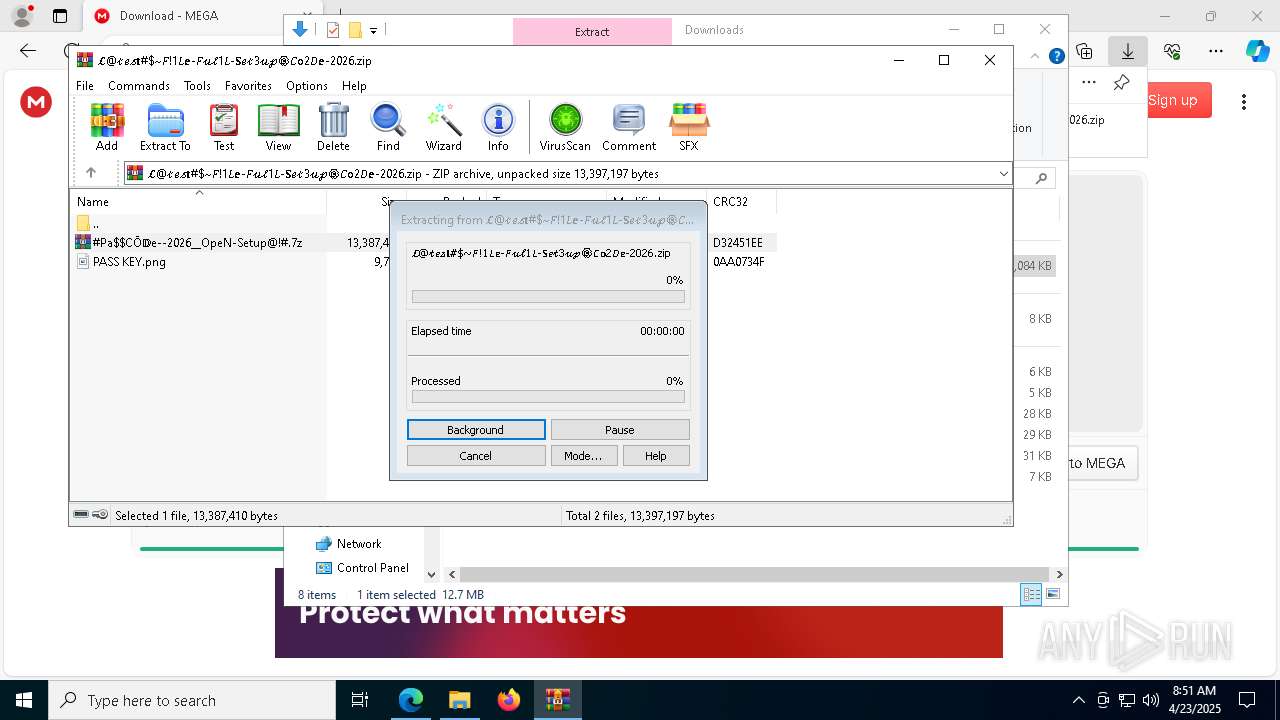1280x720 pixels.
Task: Open File Explorer from the taskbar
Action: coord(459,700)
